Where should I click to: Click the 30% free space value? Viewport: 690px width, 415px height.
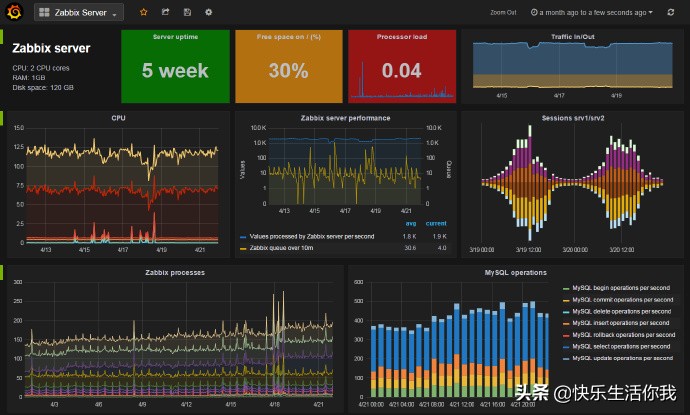tap(289, 71)
